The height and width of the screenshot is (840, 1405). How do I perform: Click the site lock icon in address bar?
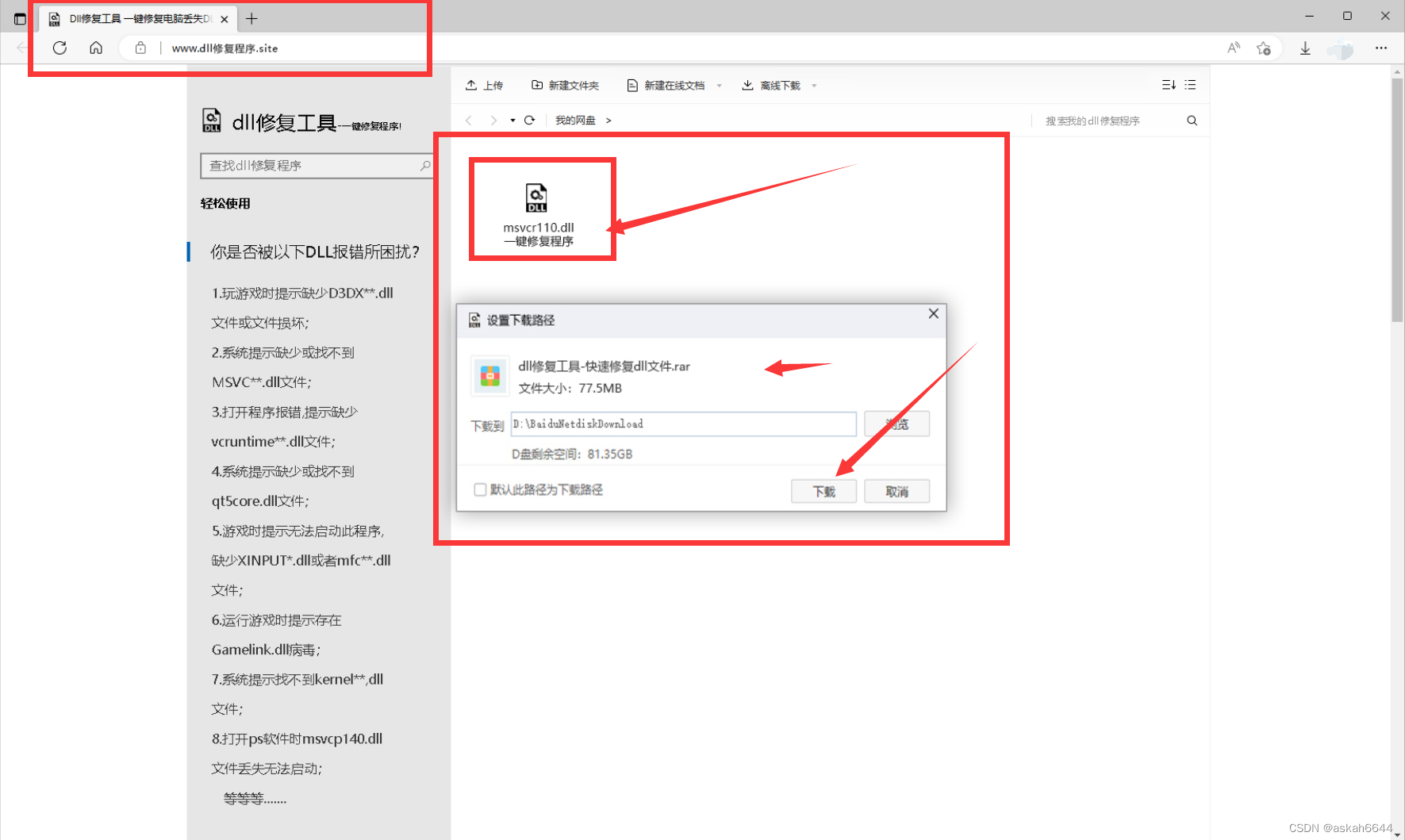point(140,48)
